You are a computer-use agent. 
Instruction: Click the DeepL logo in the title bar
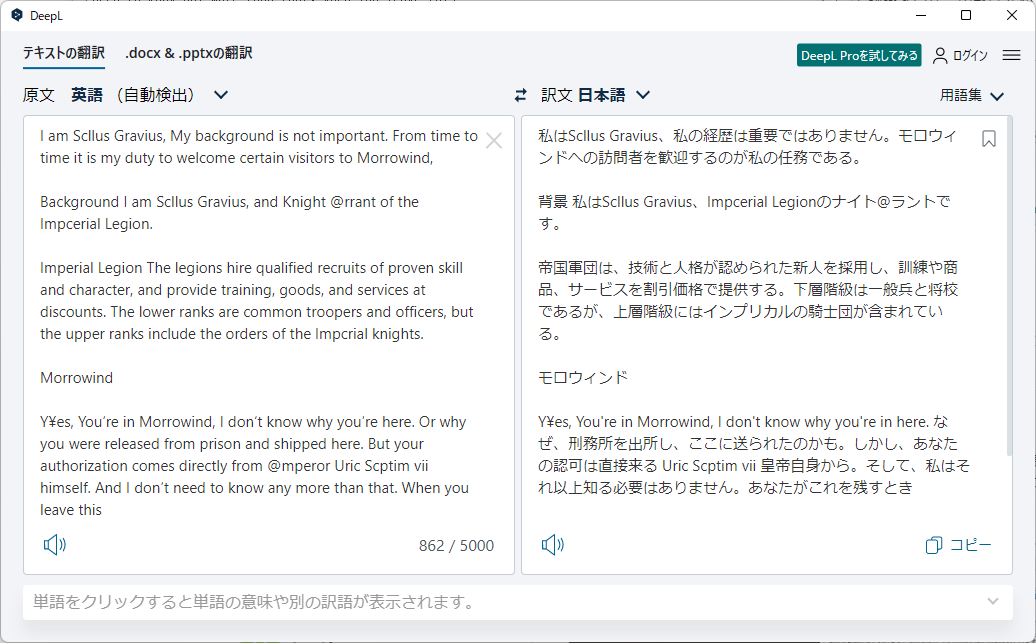(x=15, y=15)
